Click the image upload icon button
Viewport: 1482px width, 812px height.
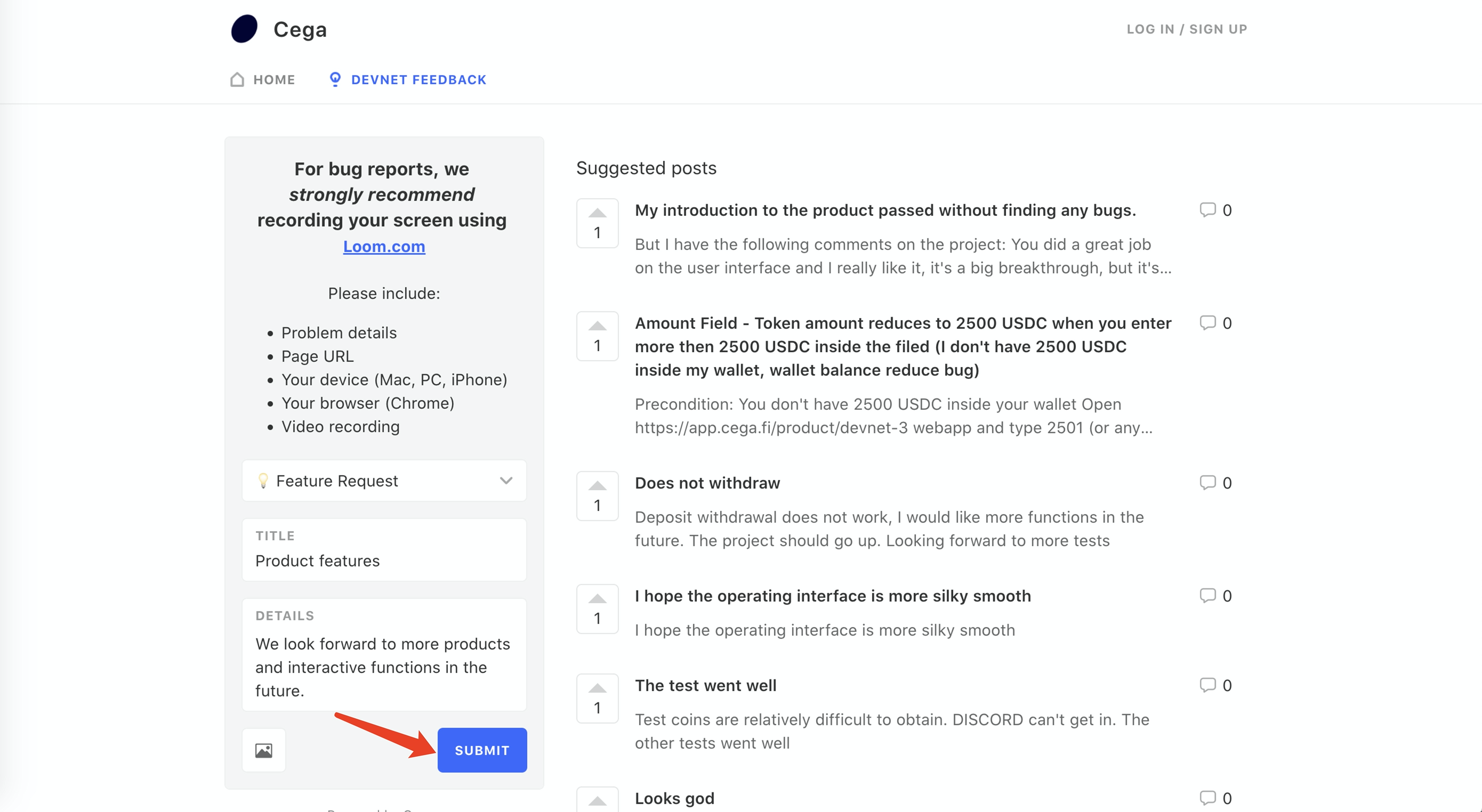pos(263,750)
